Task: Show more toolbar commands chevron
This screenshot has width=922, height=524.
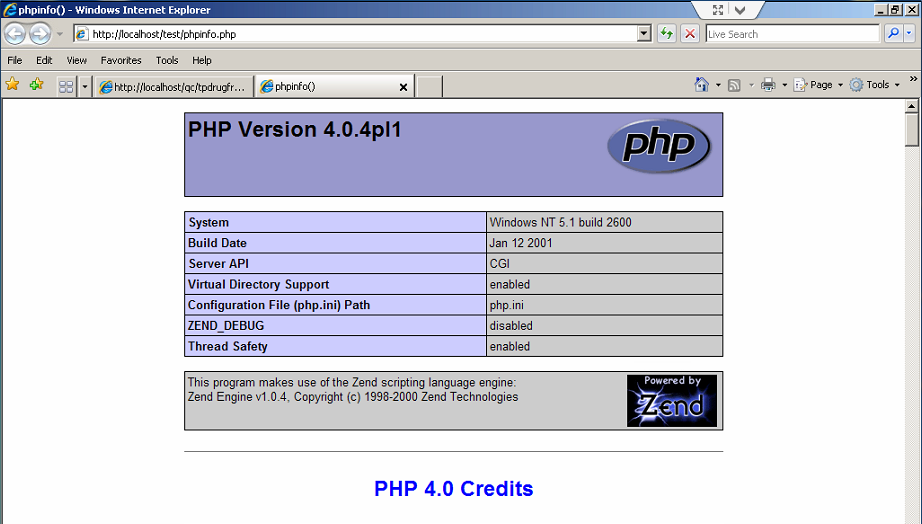Action: point(913,79)
